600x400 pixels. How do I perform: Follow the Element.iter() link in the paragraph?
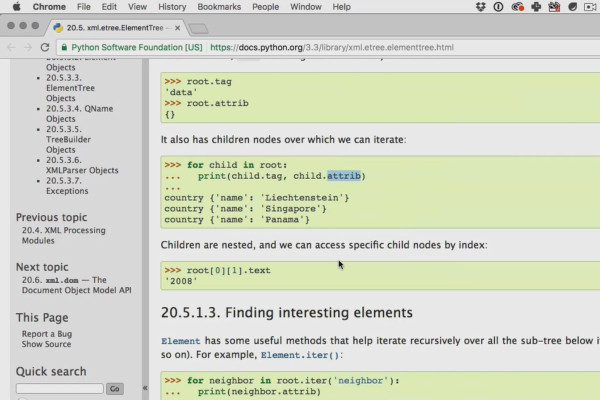(x=302, y=355)
